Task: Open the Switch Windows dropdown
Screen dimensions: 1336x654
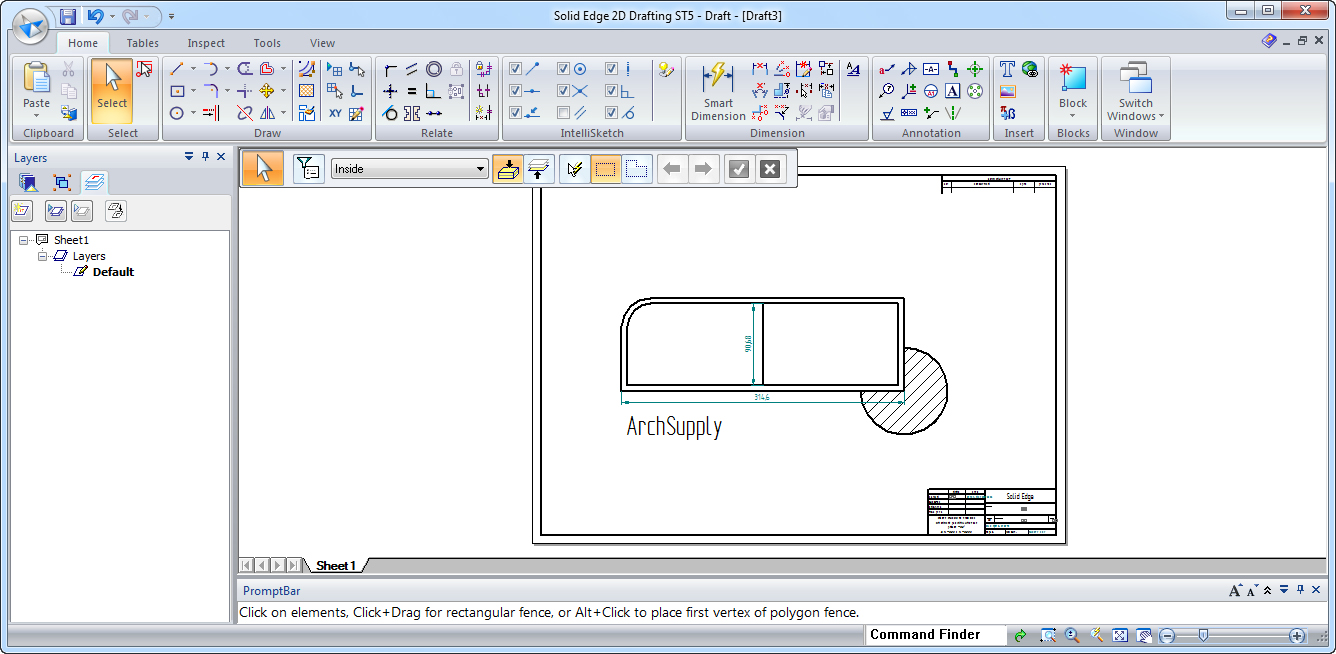Action: pyautogui.click(x=1162, y=116)
